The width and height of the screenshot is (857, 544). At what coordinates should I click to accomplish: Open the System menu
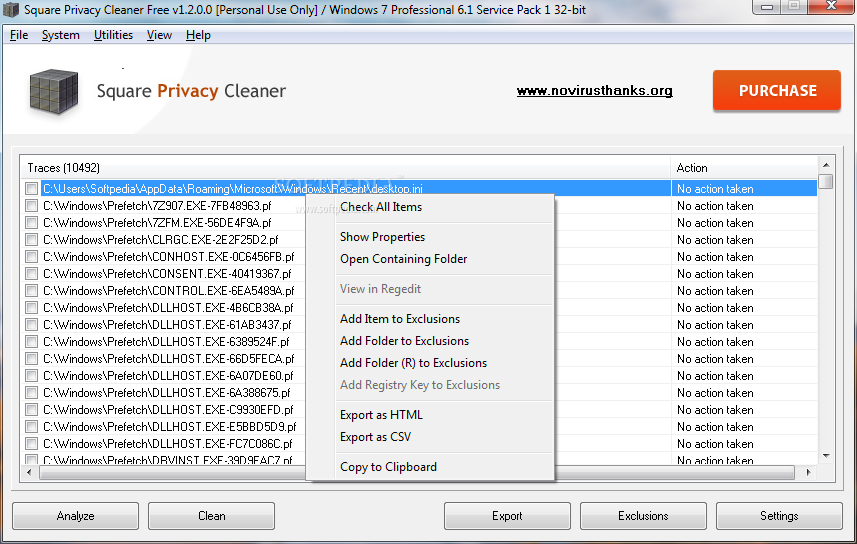pyautogui.click(x=61, y=35)
